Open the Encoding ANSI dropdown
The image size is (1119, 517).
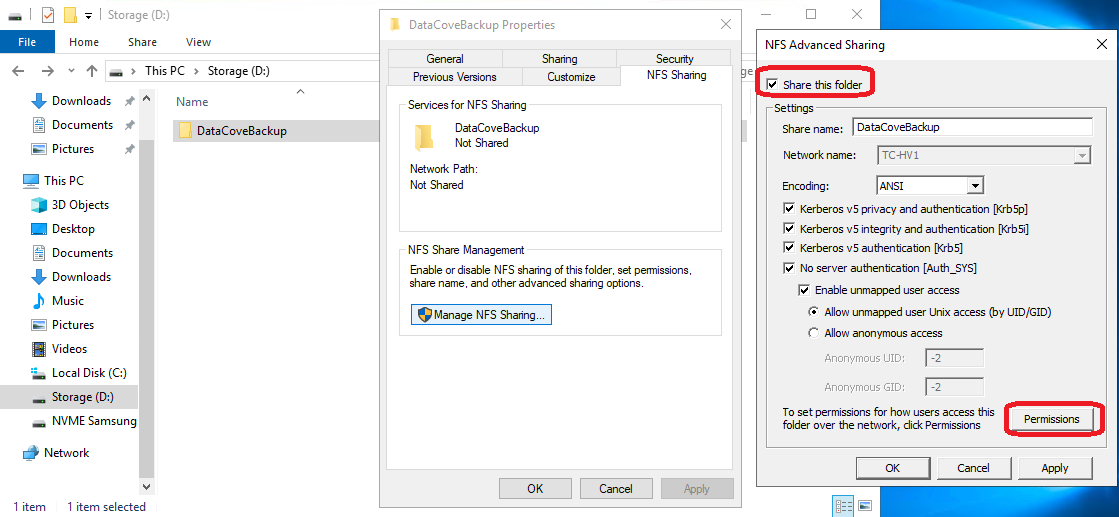[975, 186]
